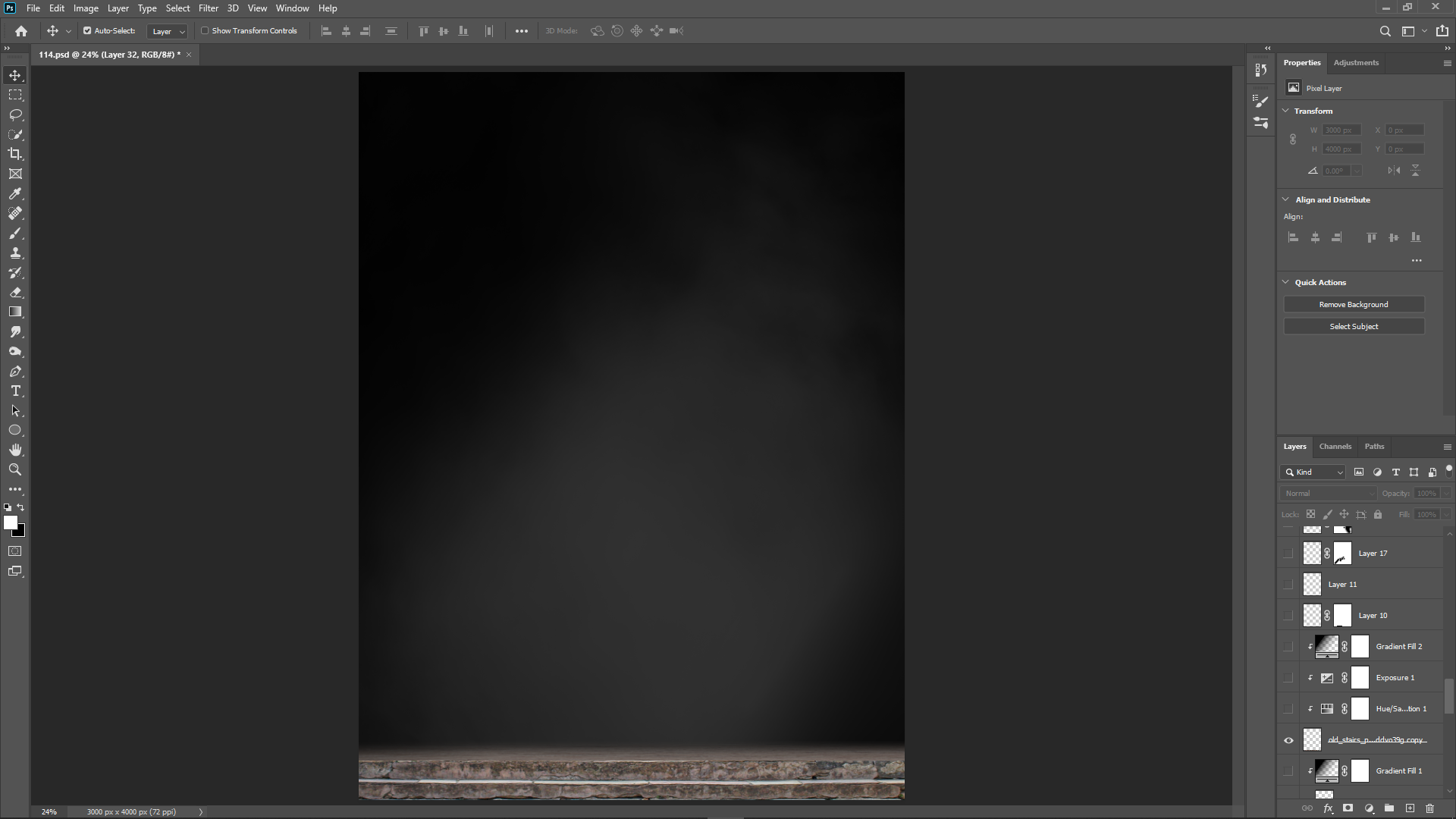Enable Show Transform Controls

click(205, 31)
